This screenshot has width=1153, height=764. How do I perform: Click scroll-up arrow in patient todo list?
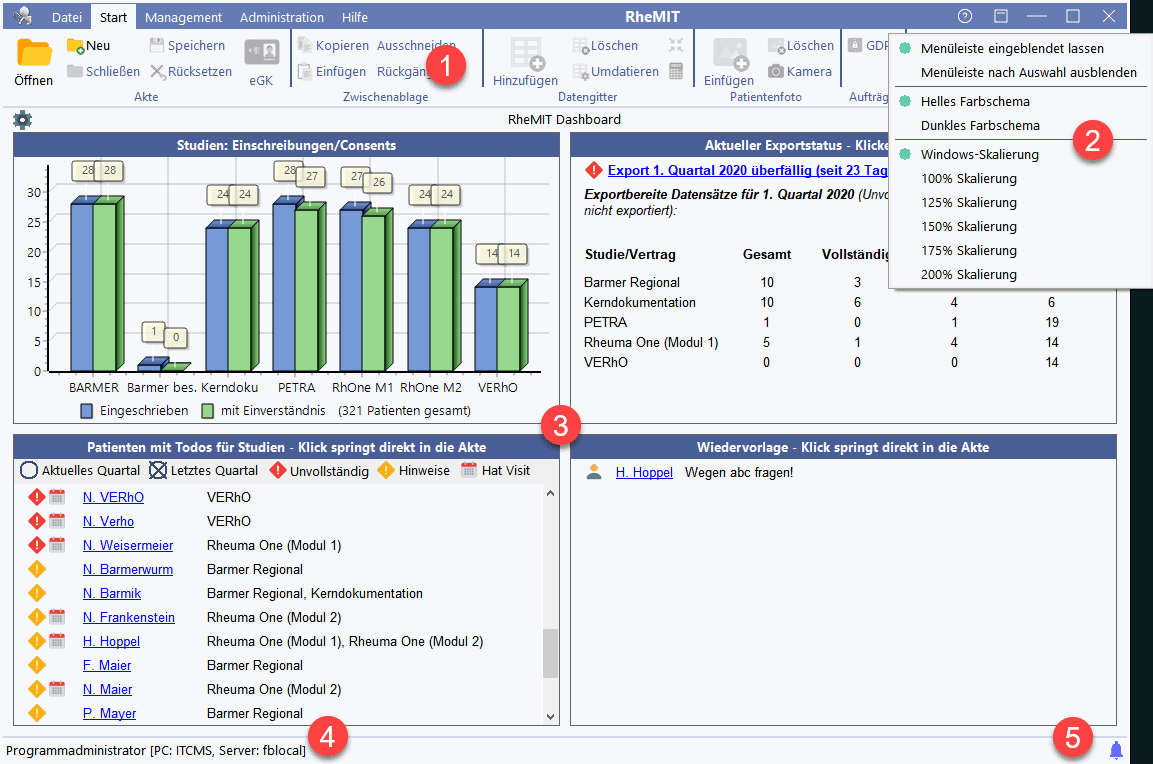pos(551,492)
